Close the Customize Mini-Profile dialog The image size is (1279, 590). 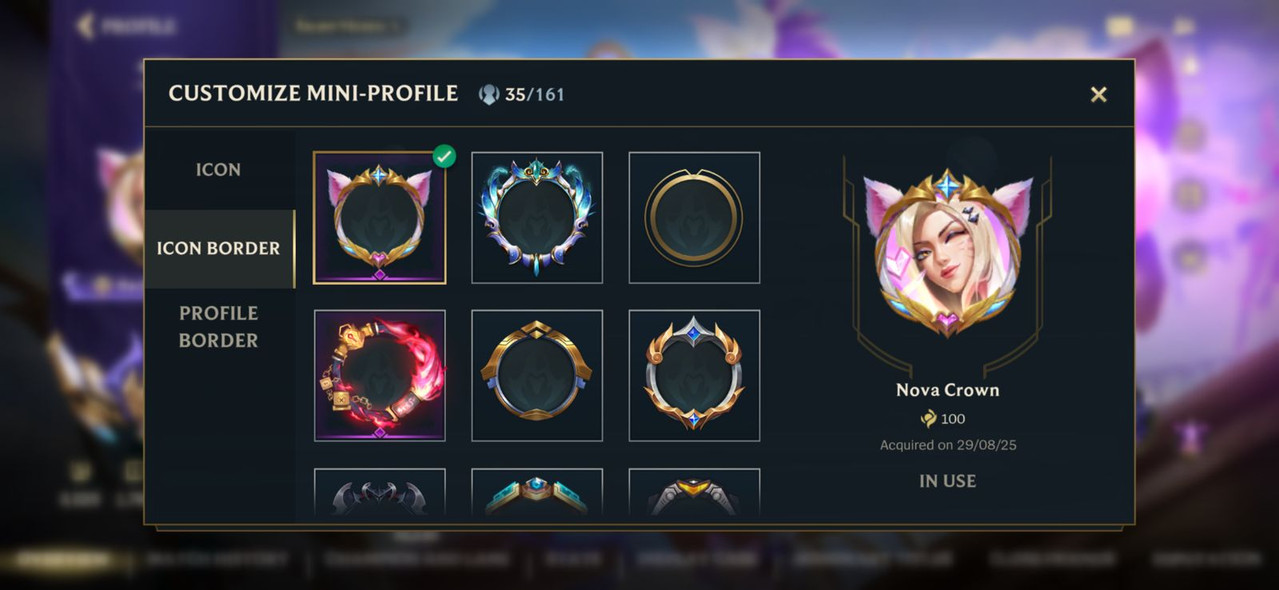[x=1098, y=94]
